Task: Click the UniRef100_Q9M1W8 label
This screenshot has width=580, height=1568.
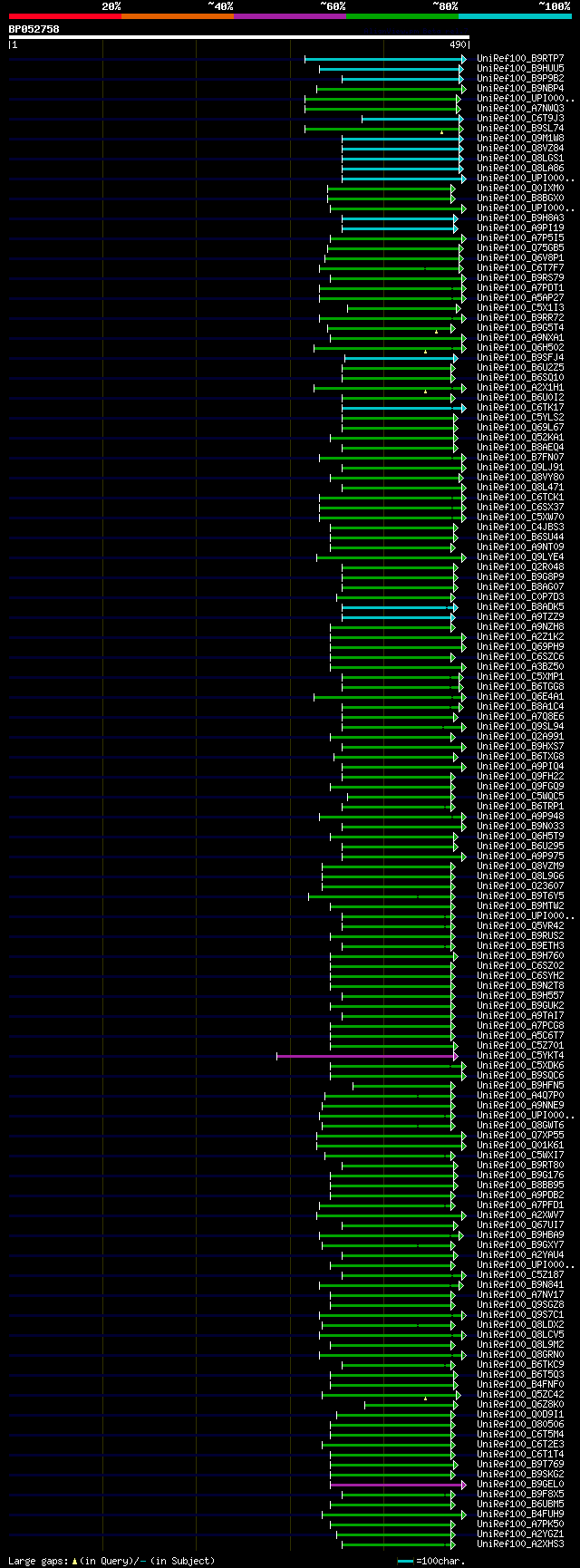Action: tap(520, 138)
